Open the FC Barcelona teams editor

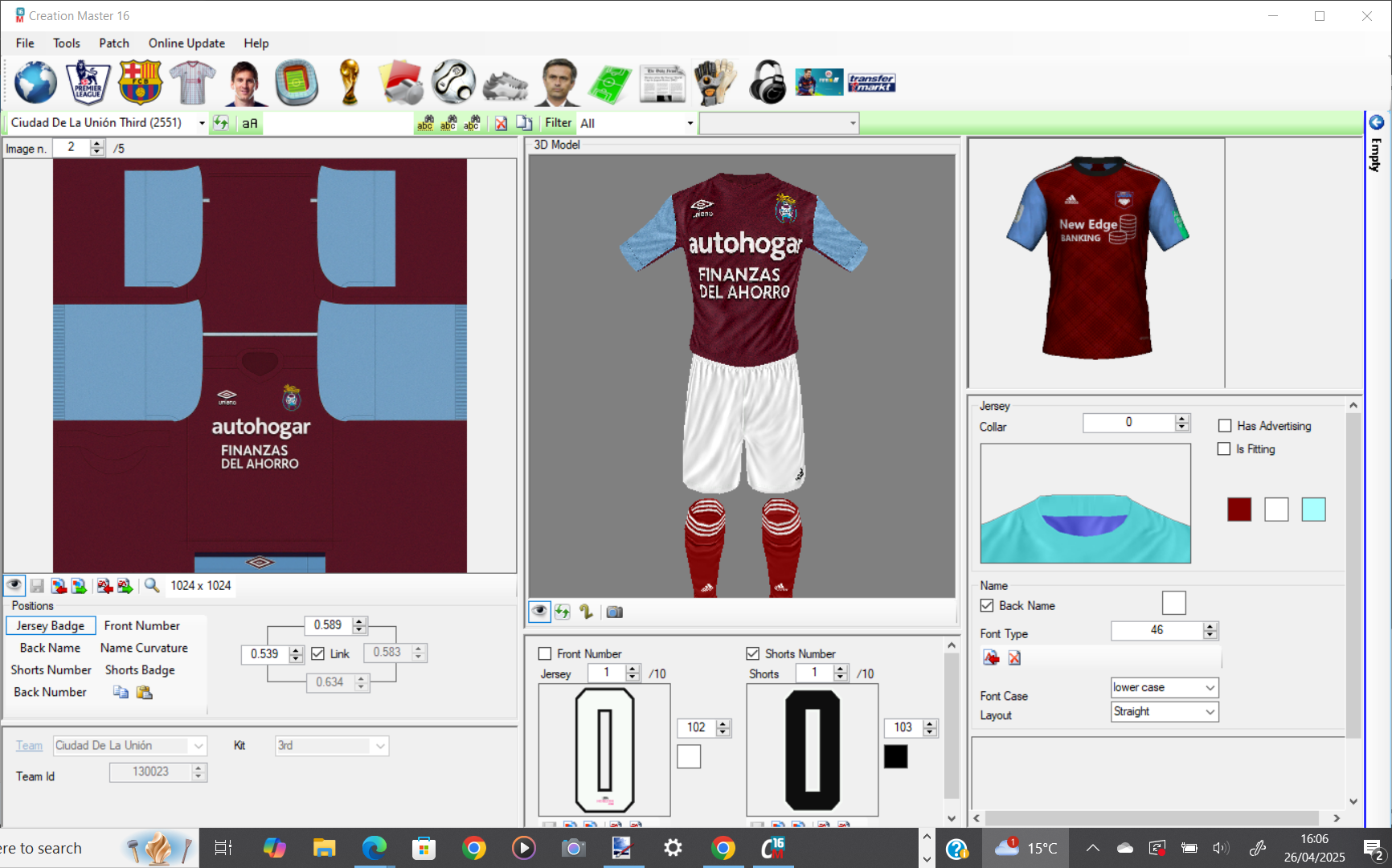(140, 82)
